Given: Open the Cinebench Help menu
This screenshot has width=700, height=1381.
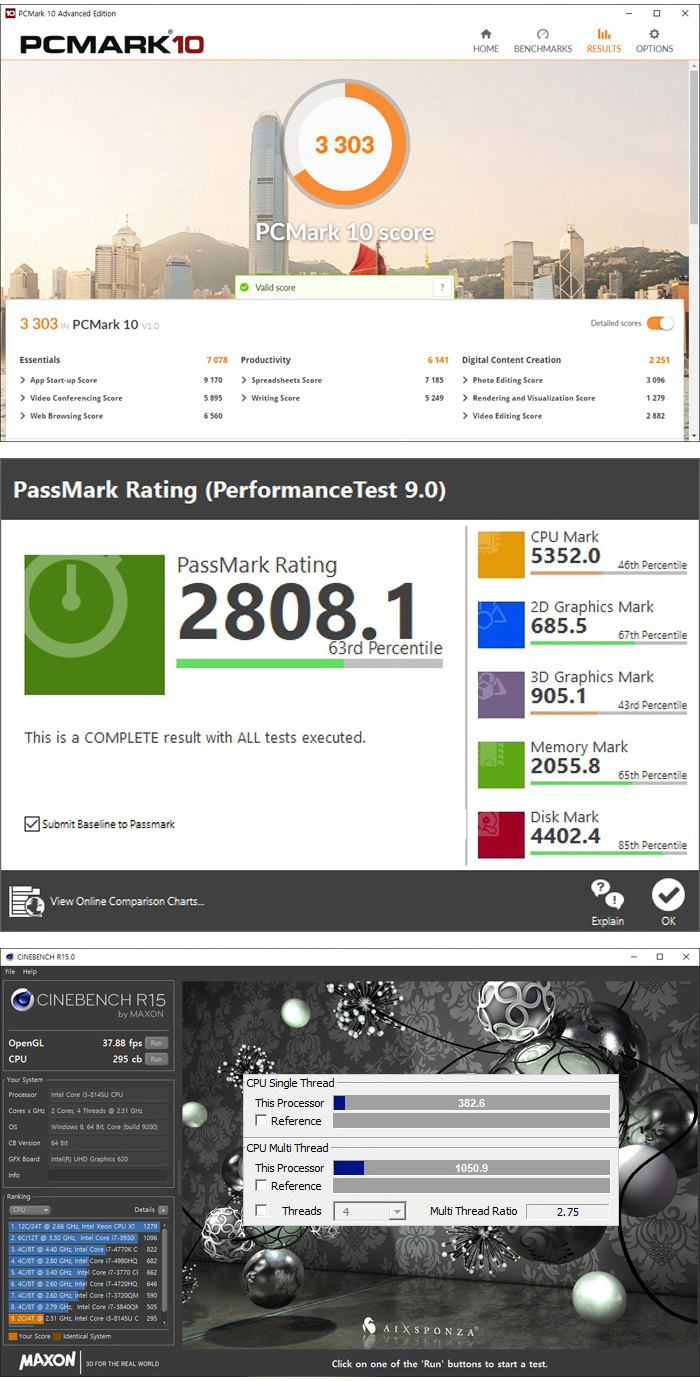Looking at the screenshot, I should 30,971.
